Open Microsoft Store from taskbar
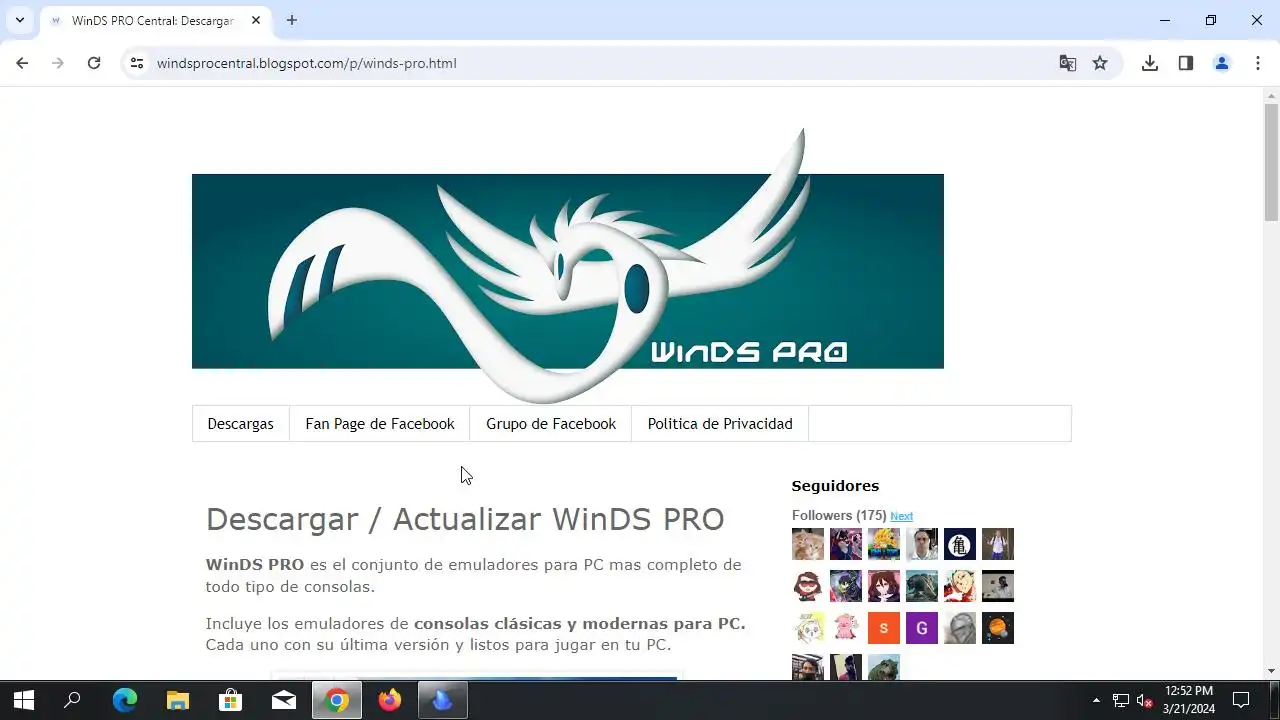Image resolution: width=1280 pixels, height=720 pixels. point(231,700)
